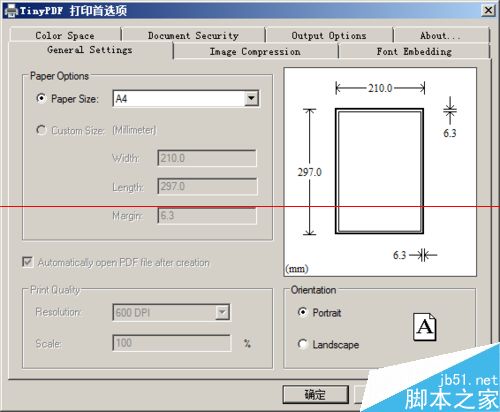
Task: Click the page preview rectangle
Action: (379, 171)
